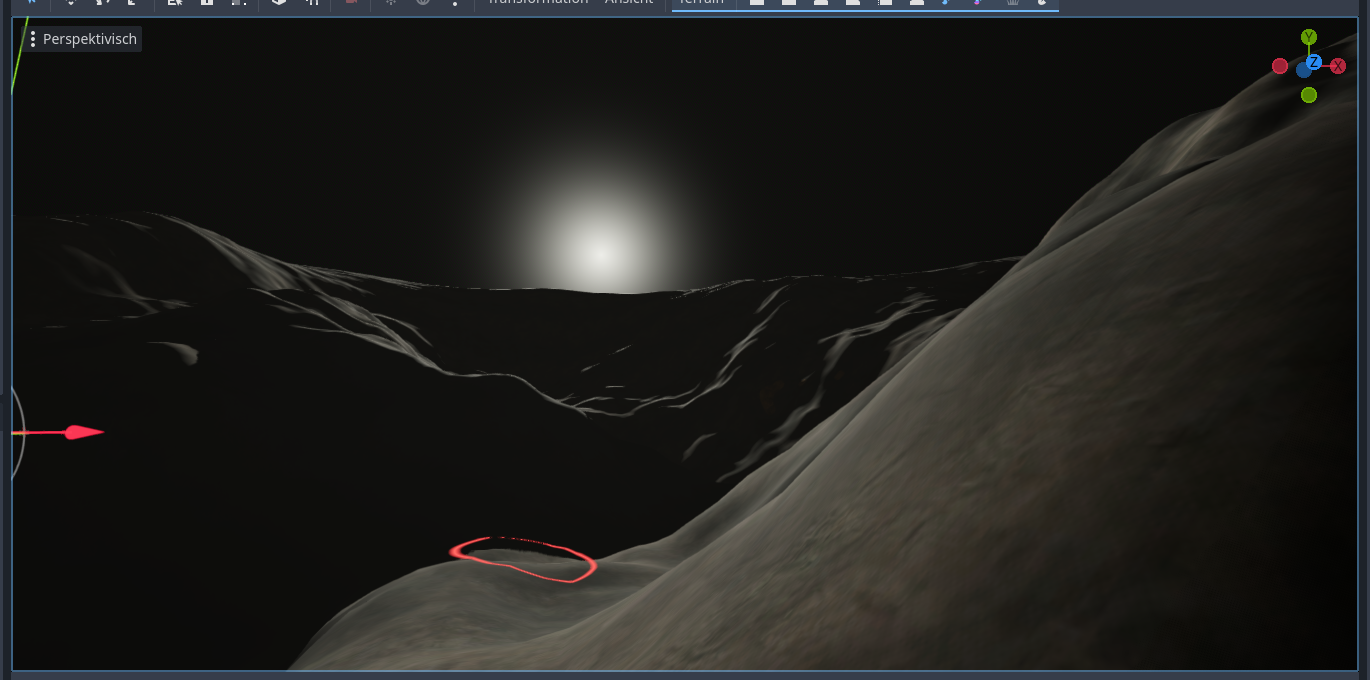Select the Rotate tool icon
Viewport: 1370px width, 680px height.
(102, 4)
